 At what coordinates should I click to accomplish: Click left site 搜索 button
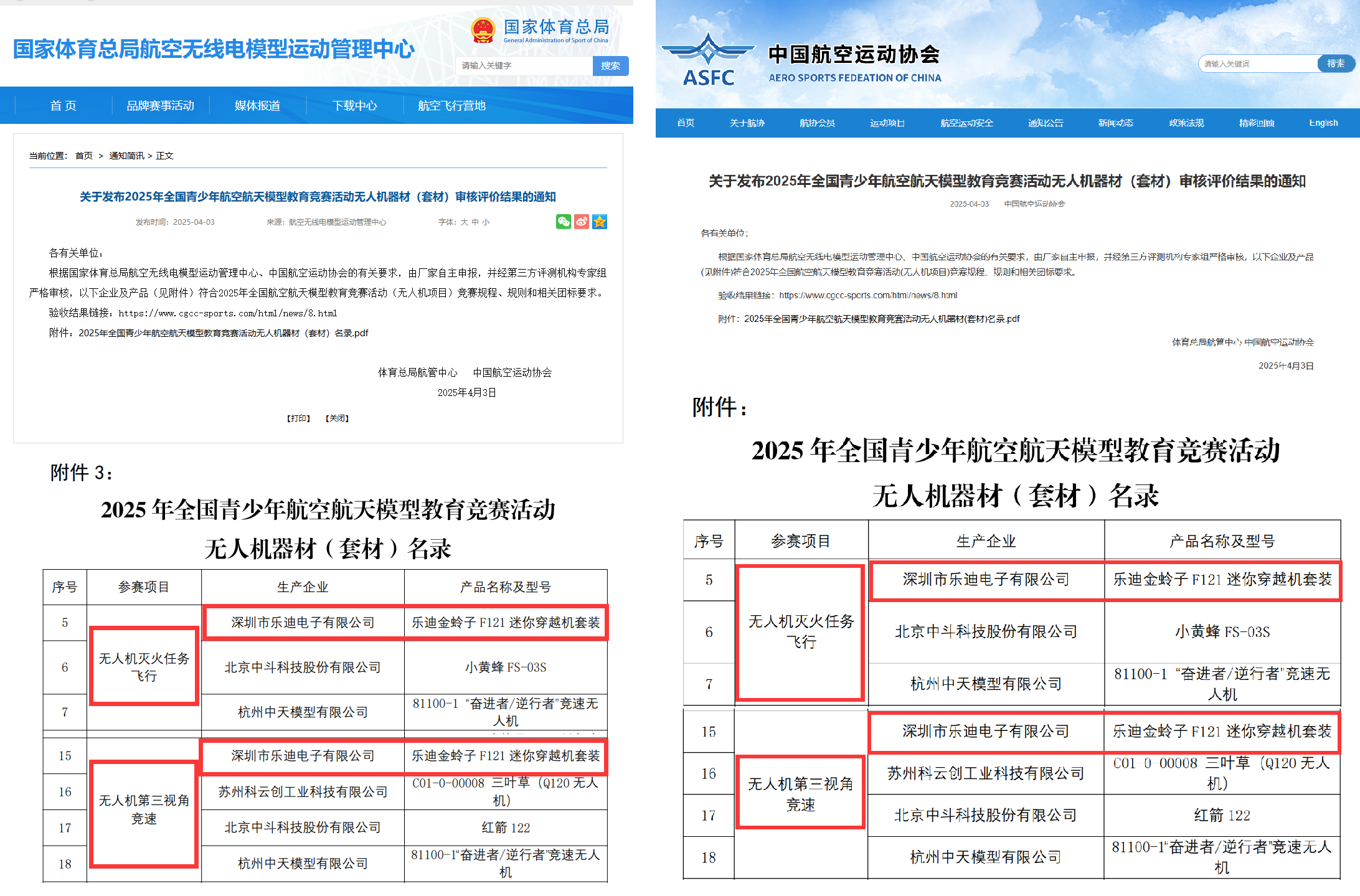(610, 66)
